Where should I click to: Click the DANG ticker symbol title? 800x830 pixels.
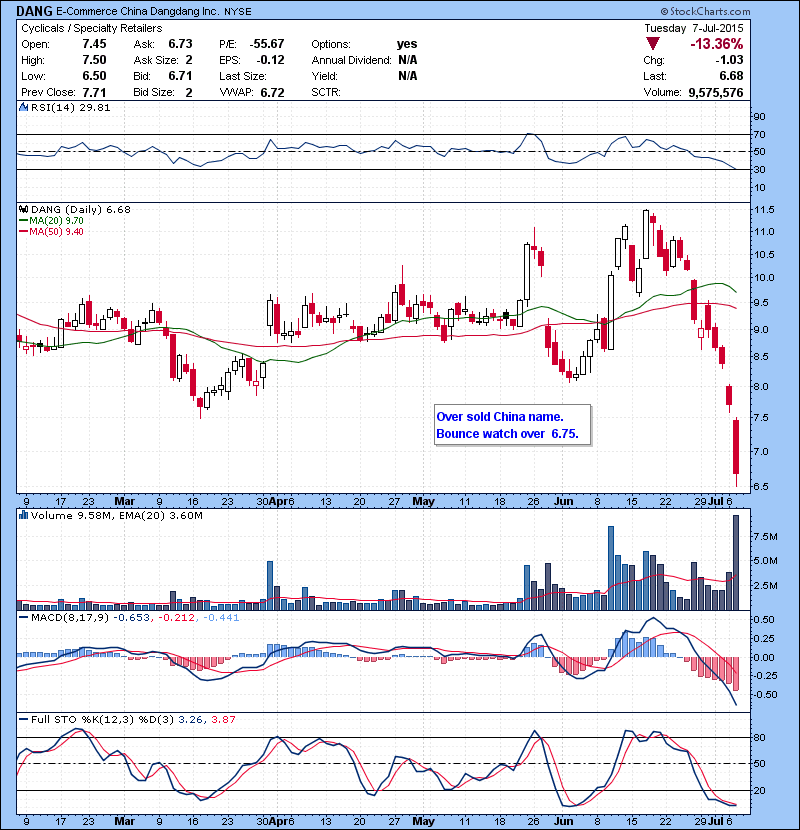(x=34, y=11)
